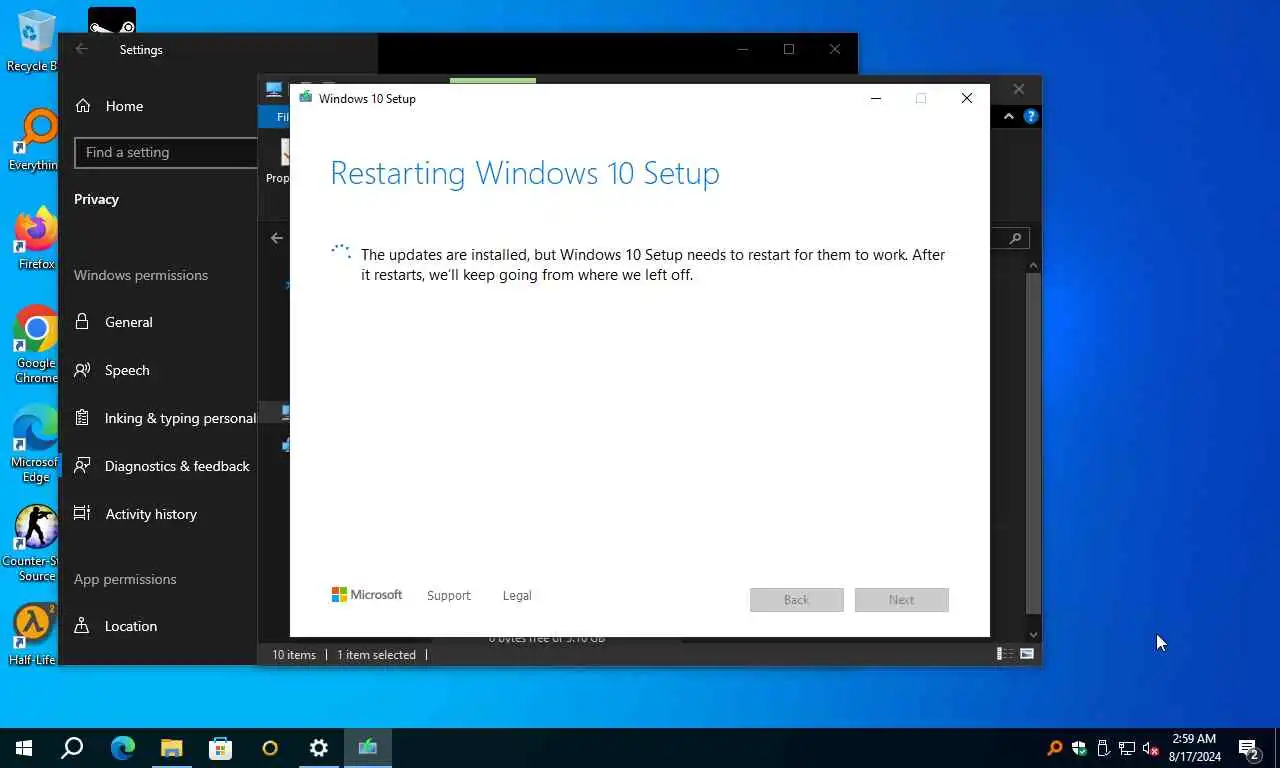
Task: Click the back arrow in Settings window
Action: tap(82, 49)
